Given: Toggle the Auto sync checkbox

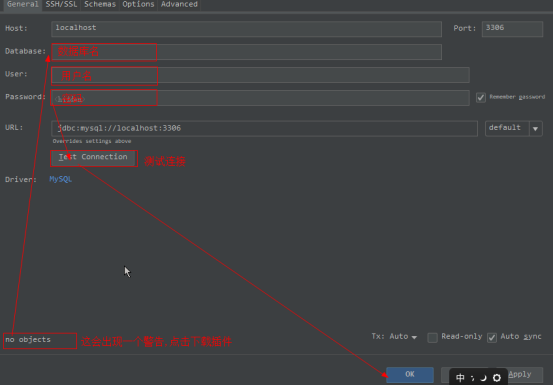Looking at the screenshot, I should click(492, 338).
